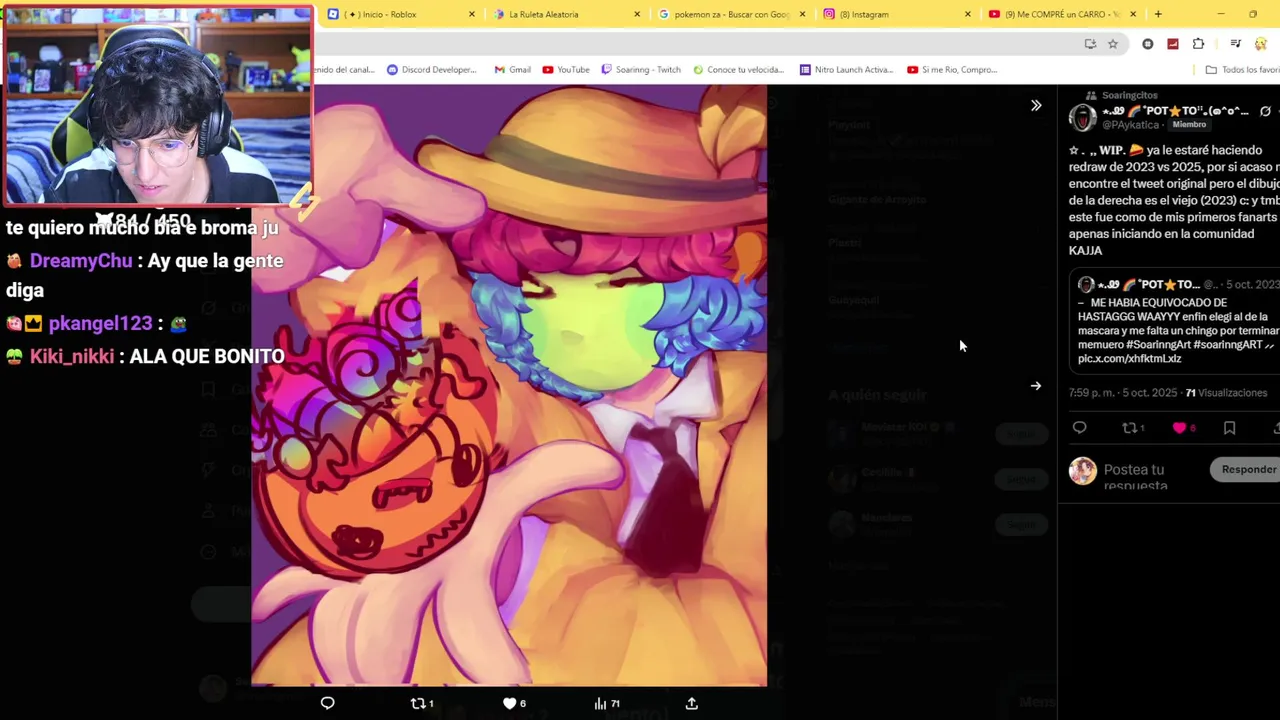
Task: Repost from the tweet panel action row
Action: click(1133, 428)
